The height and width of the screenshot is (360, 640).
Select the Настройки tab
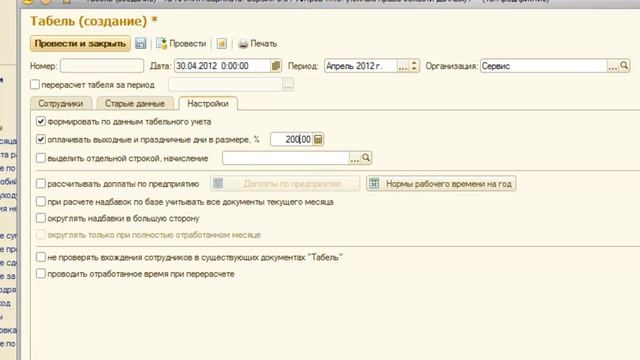(208, 103)
